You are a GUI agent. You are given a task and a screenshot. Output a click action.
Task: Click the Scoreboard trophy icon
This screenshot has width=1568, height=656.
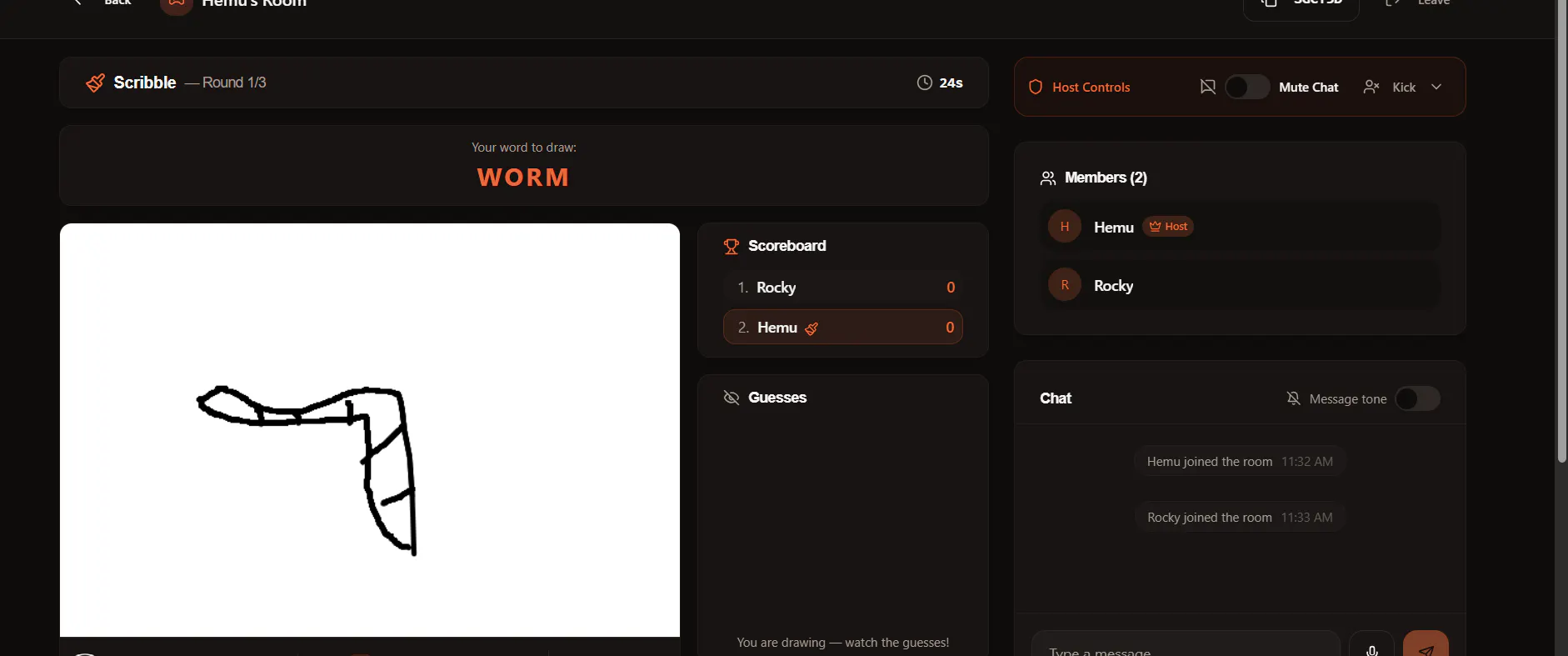pos(732,246)
